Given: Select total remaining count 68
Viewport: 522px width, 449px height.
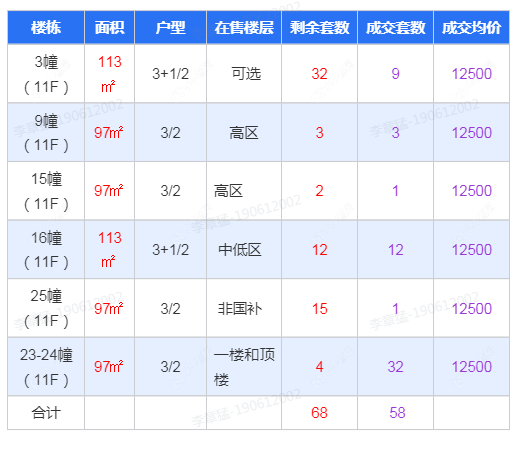Looking at the screenshot, I should click(x=319, y=413).
